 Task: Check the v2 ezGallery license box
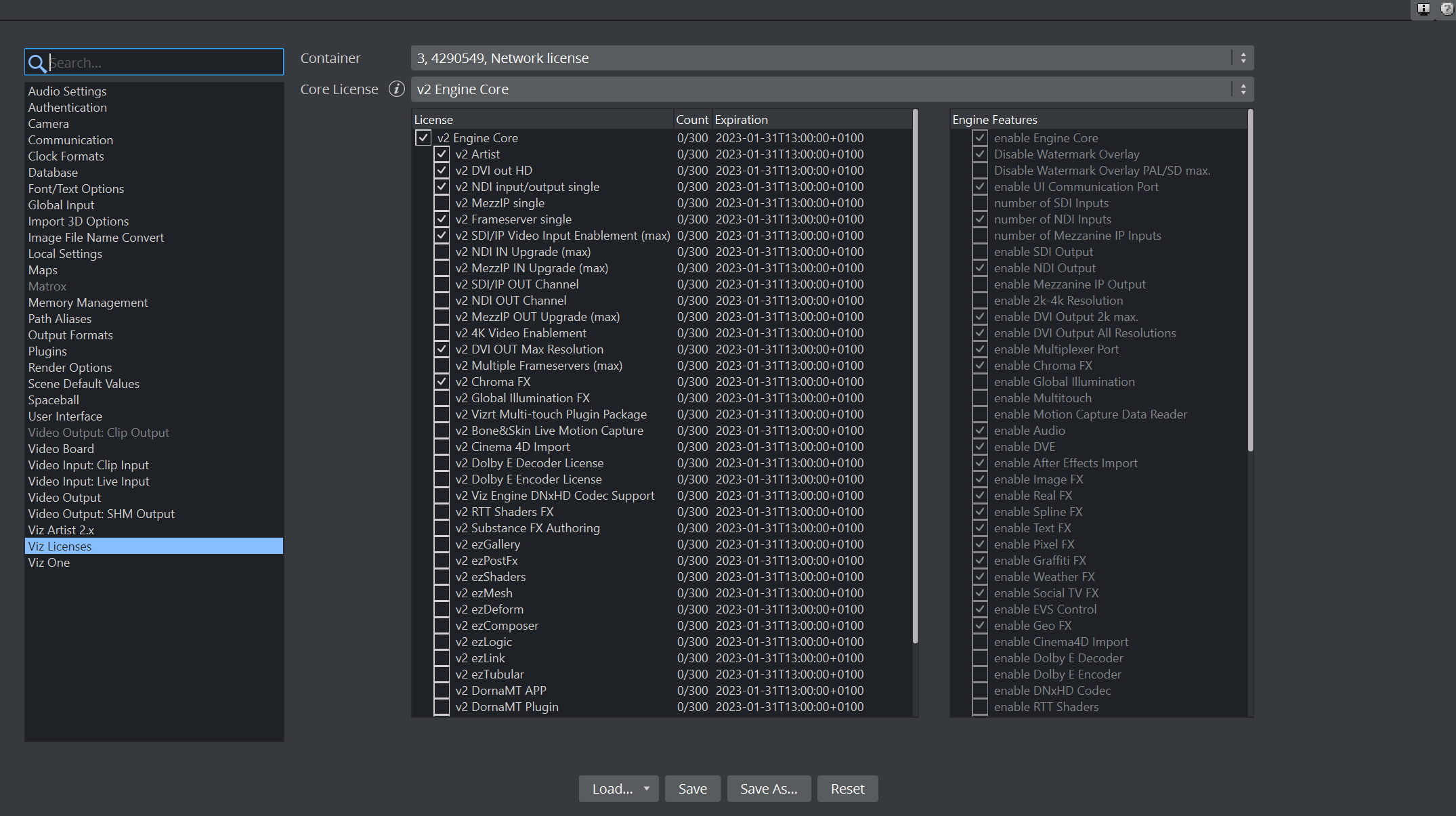tap(442, 544)
